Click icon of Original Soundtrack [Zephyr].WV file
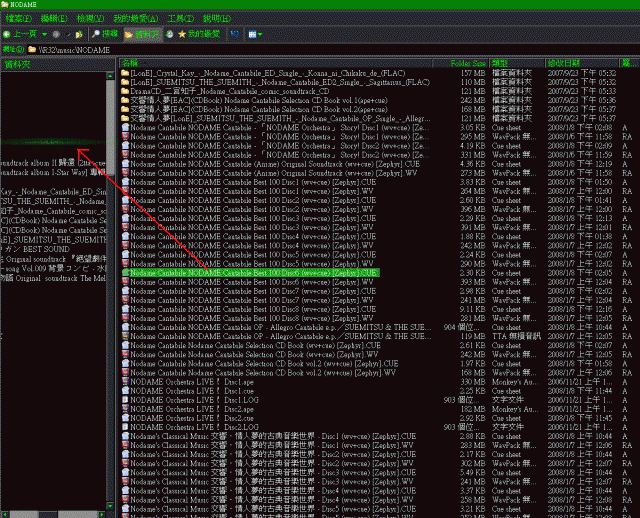 click(x=125, y=173)
